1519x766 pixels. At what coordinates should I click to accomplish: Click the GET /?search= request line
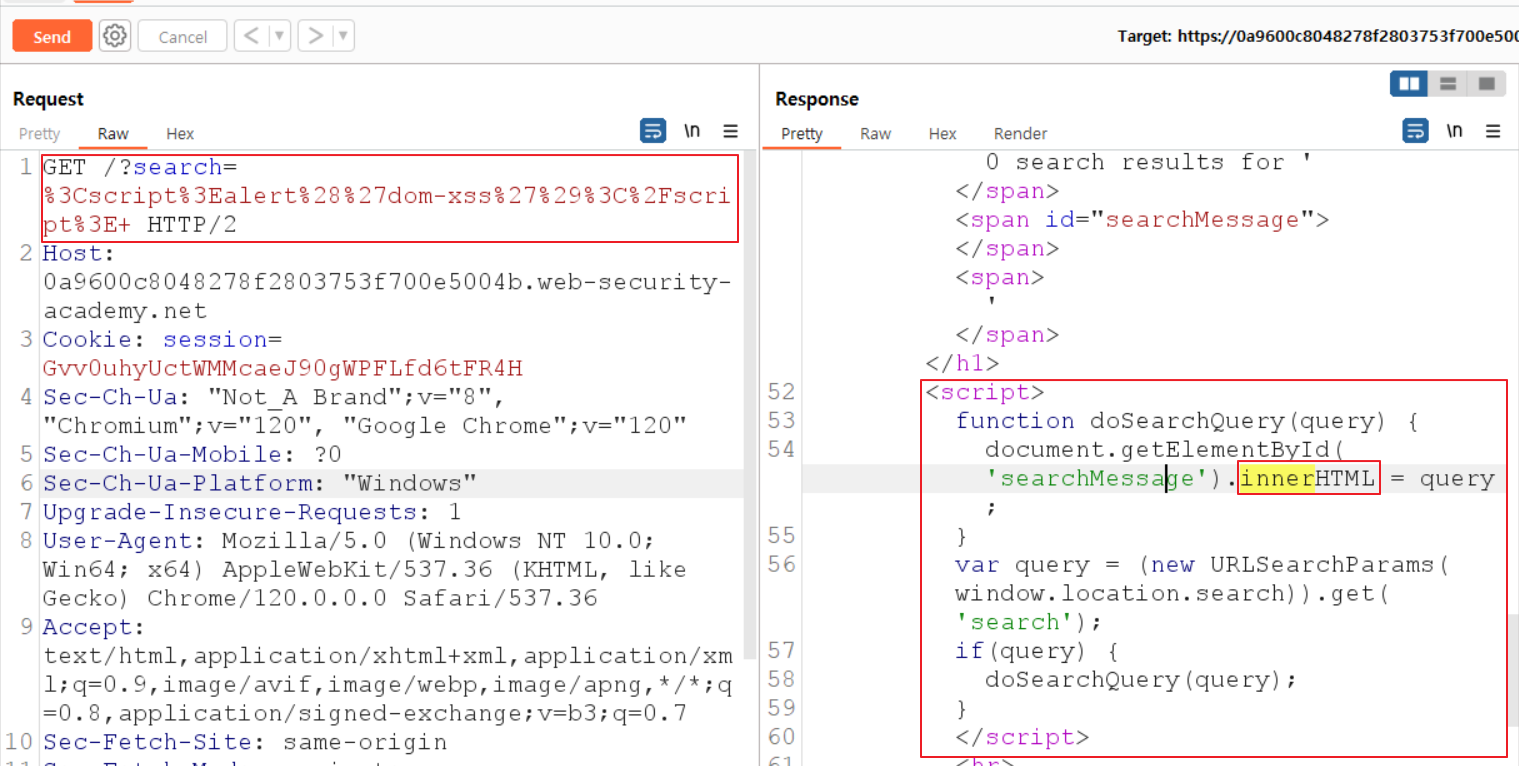tap(390, 197)
